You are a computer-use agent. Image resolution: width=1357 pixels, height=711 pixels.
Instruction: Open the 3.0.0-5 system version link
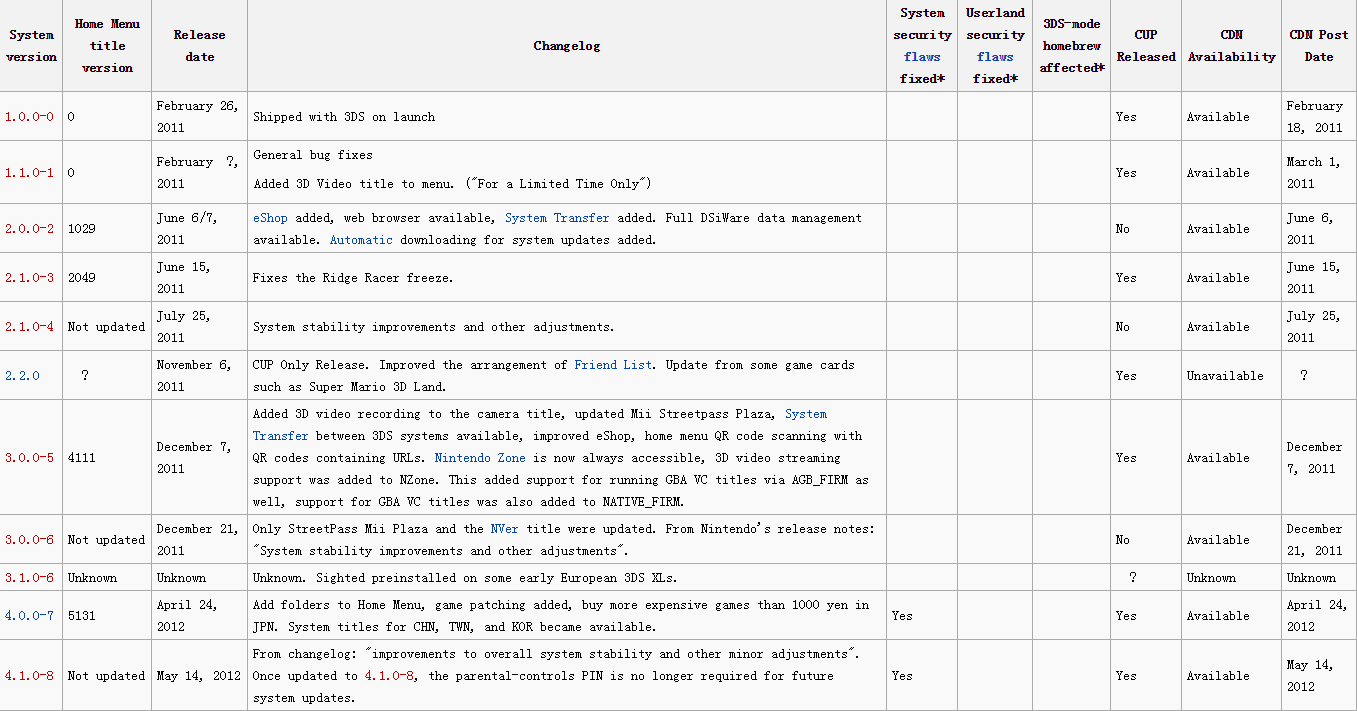point(30,458)
